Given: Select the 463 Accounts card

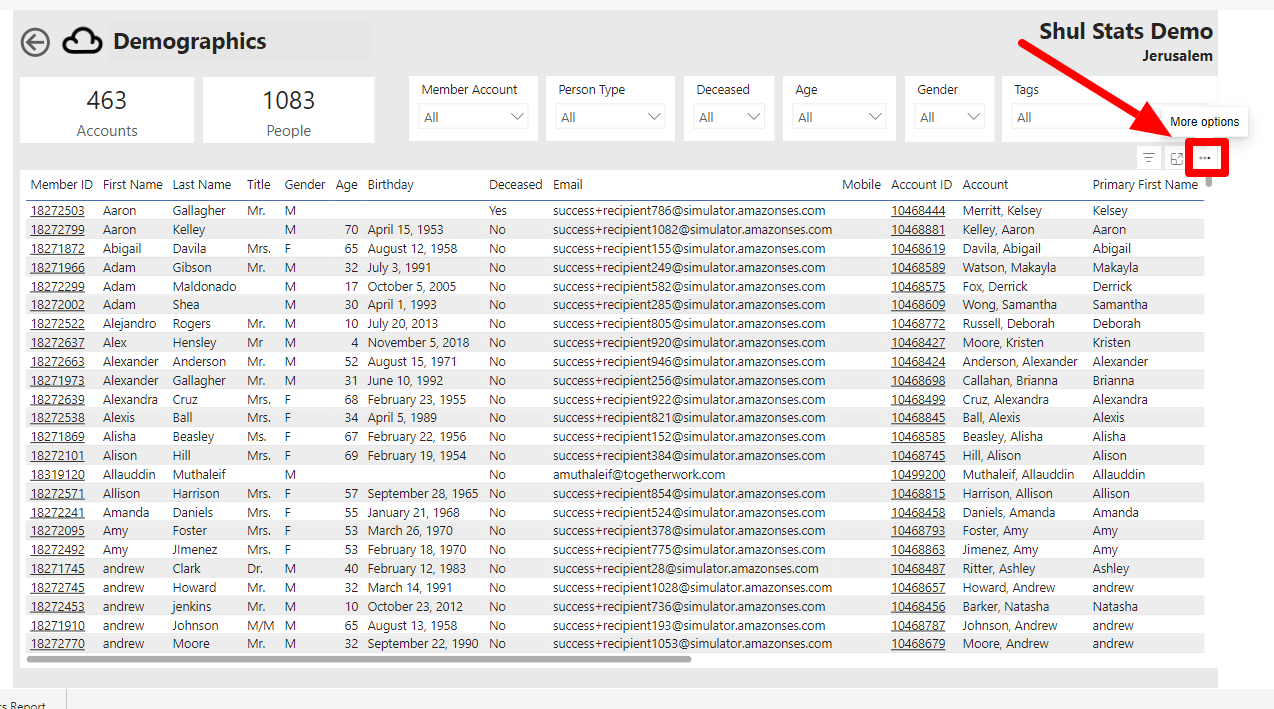Looking at the screenshot, I should pos(107,111).
